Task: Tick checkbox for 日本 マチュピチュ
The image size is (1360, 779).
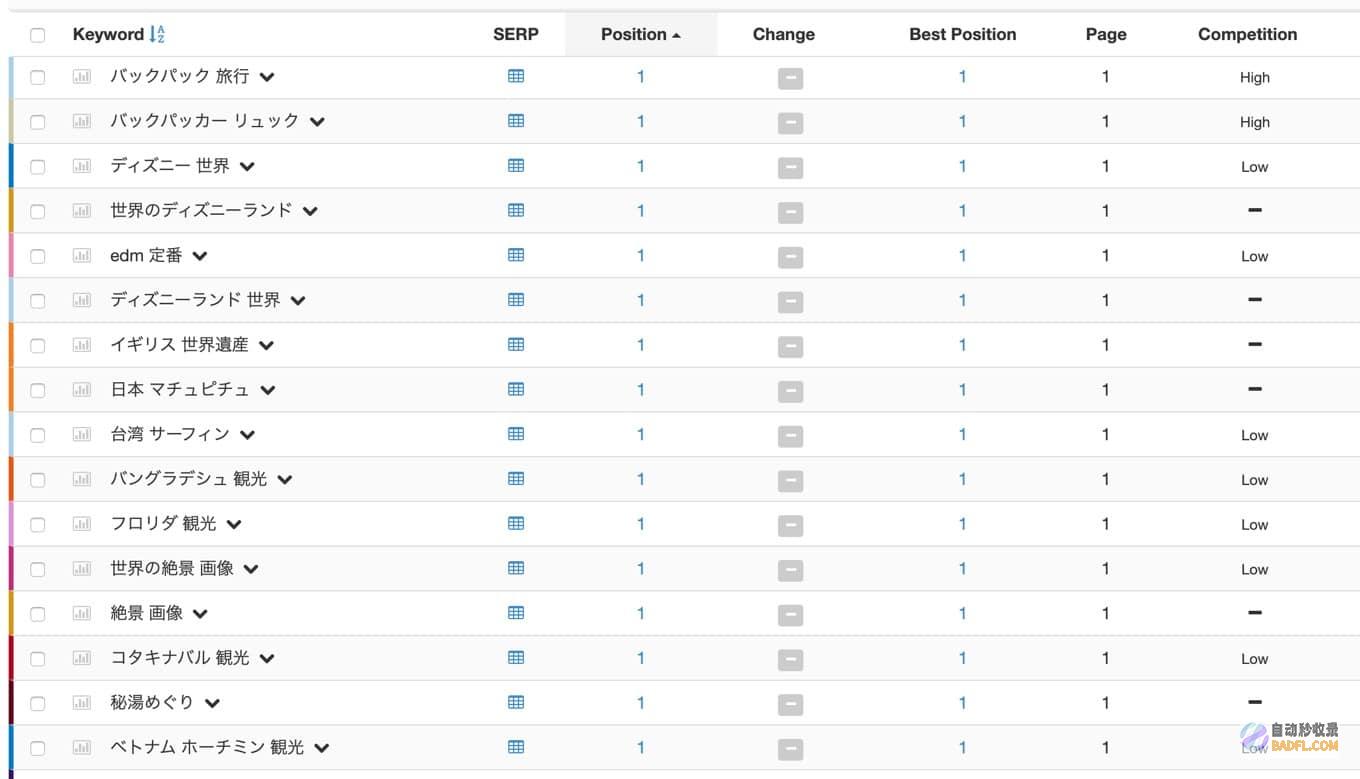Action: tap(38, 390)
